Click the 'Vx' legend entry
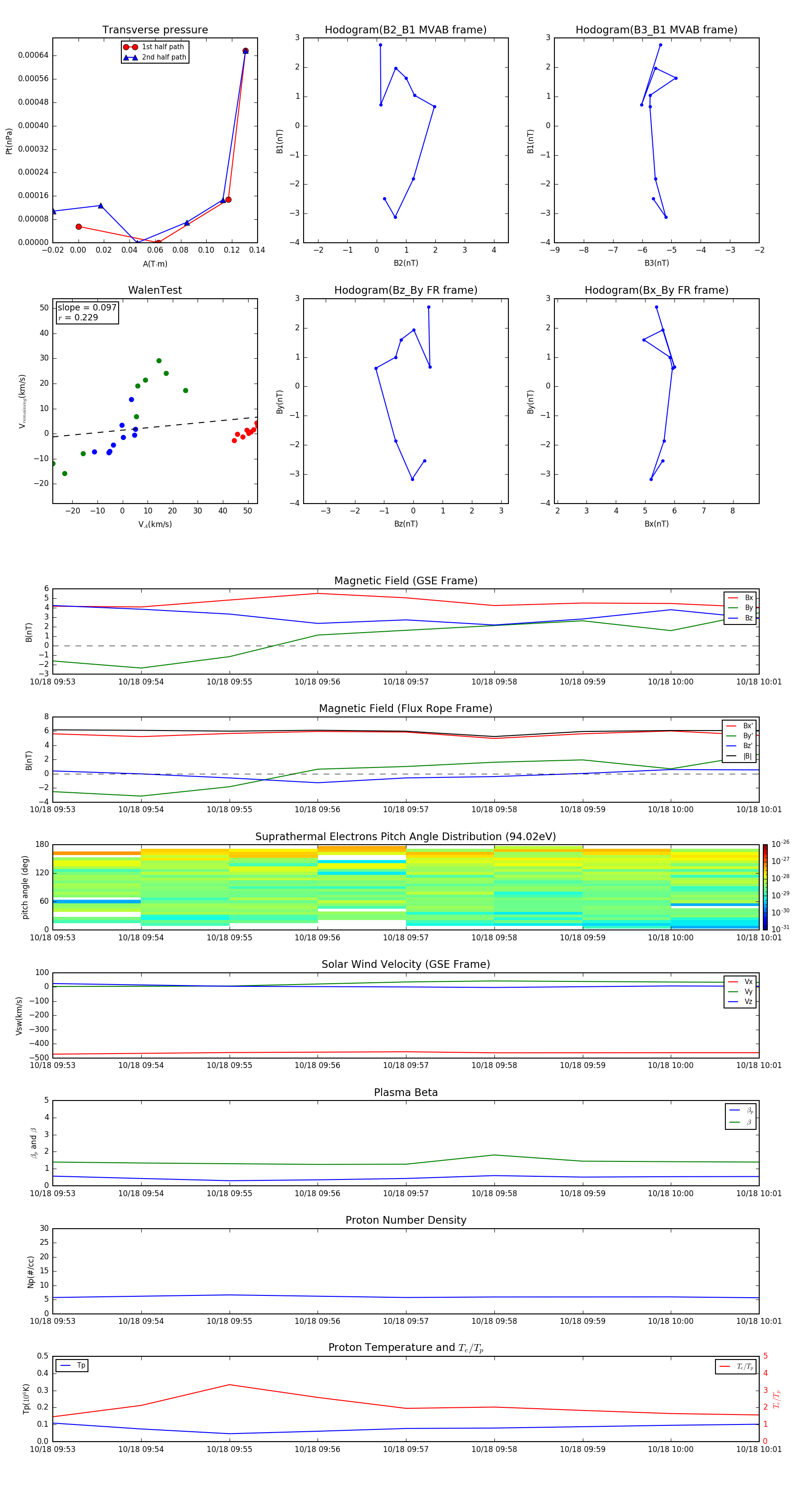This screenshot has height=1489, width=812. [x=740, y=981]
